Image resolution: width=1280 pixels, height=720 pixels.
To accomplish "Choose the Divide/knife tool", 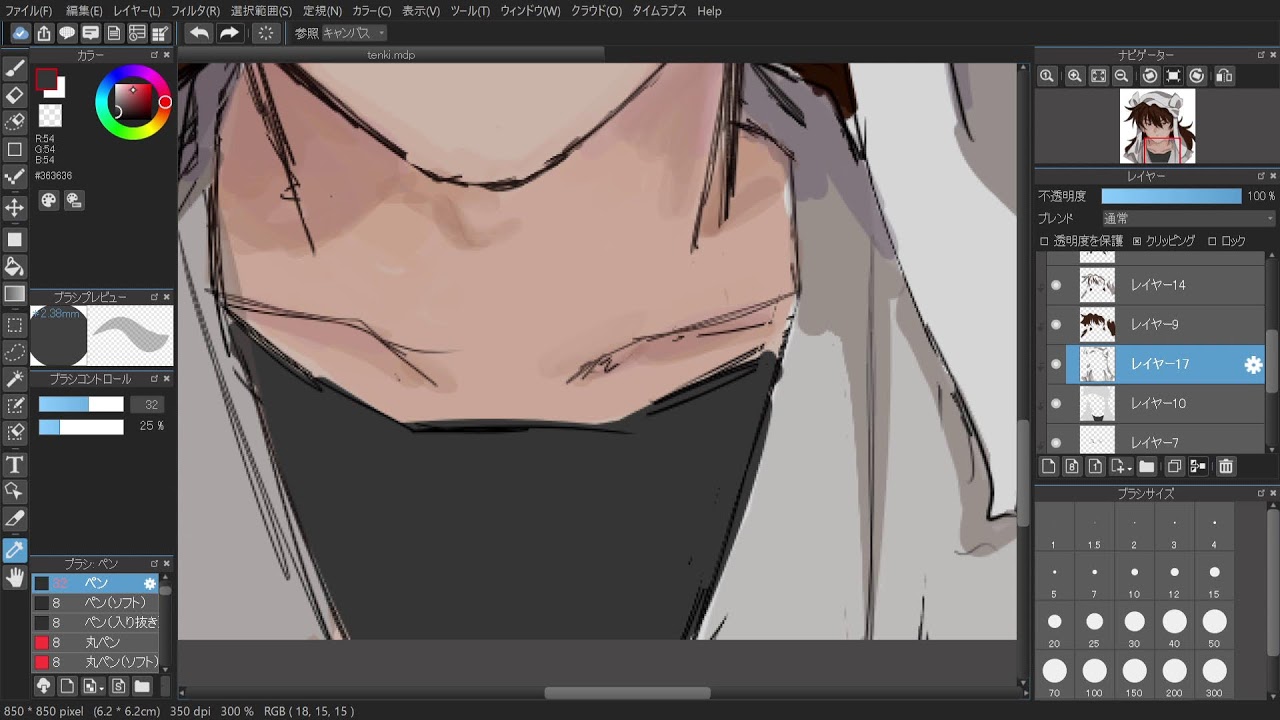I will tap(15, 518).
